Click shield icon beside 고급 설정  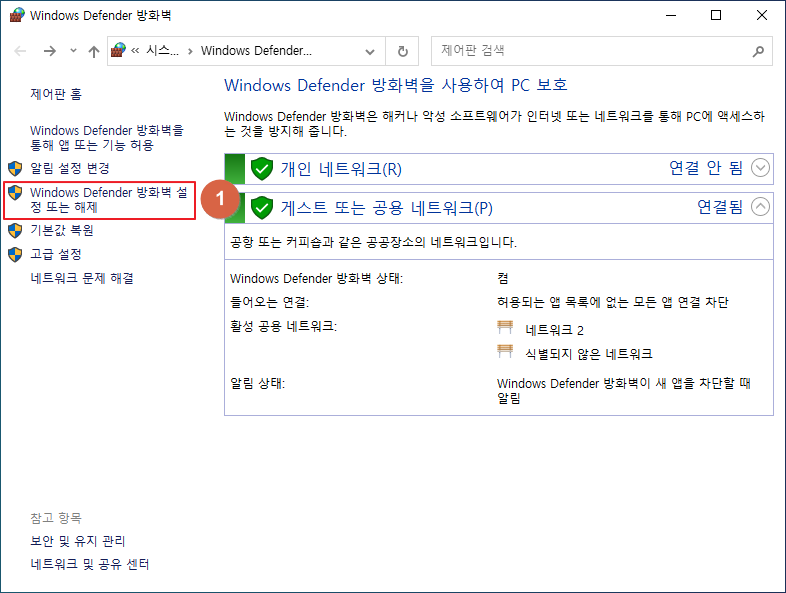[x=15, y=255]
